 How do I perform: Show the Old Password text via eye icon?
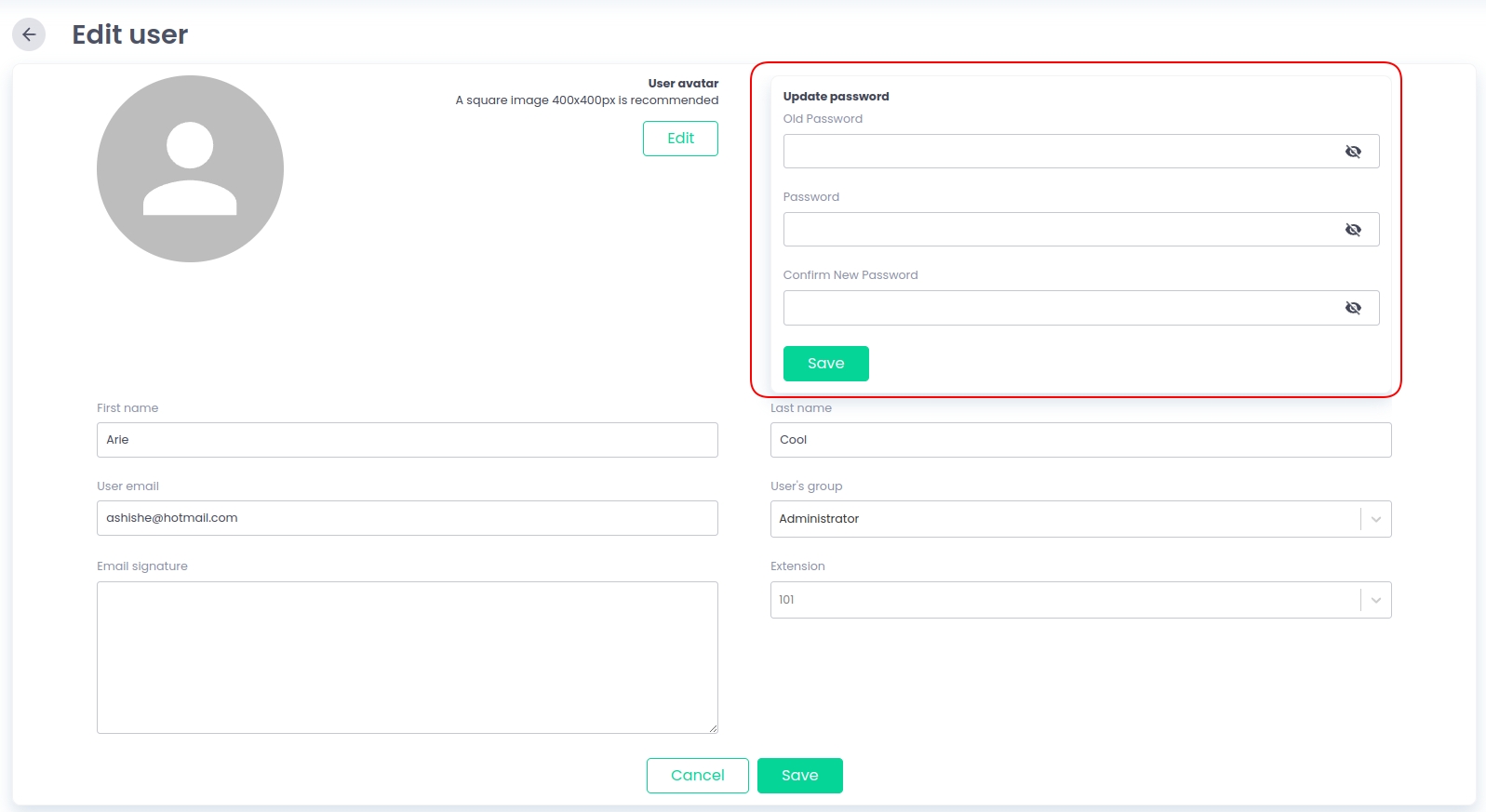pyautogui.click(x=1353, y=152)
